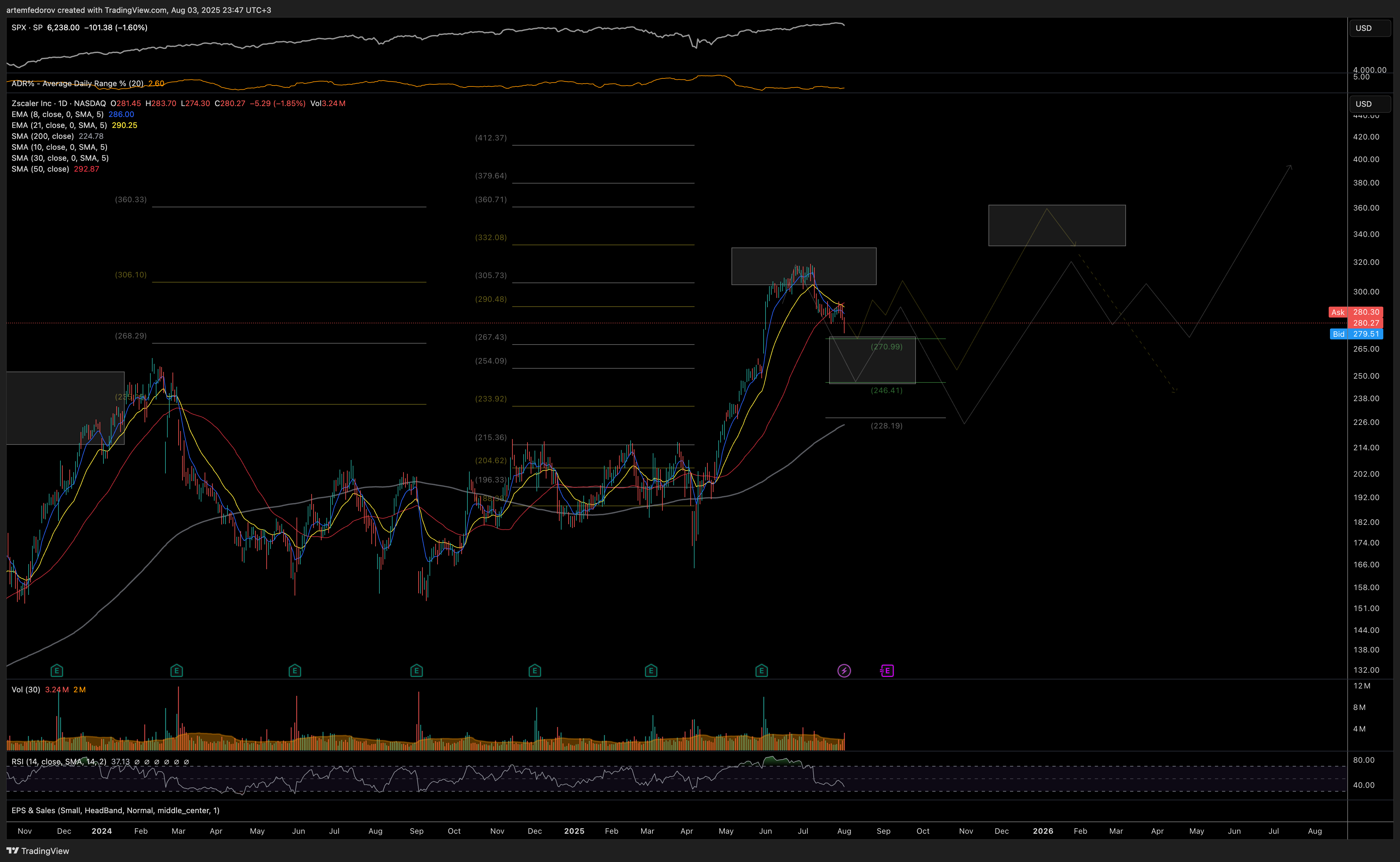Viewport: 1400px width, 862px height.
Task: Click the RSI value 37.13
Action: click(120, 762)
